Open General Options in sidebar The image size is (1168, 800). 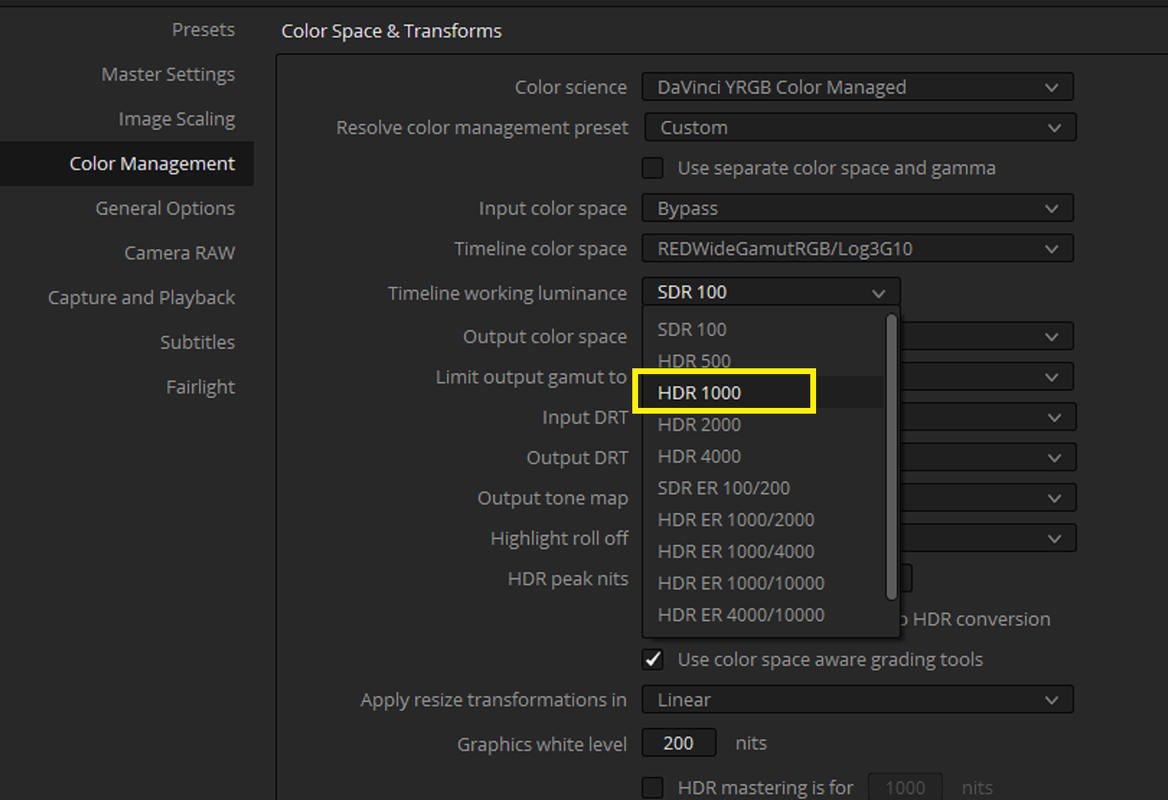(165, 209)
